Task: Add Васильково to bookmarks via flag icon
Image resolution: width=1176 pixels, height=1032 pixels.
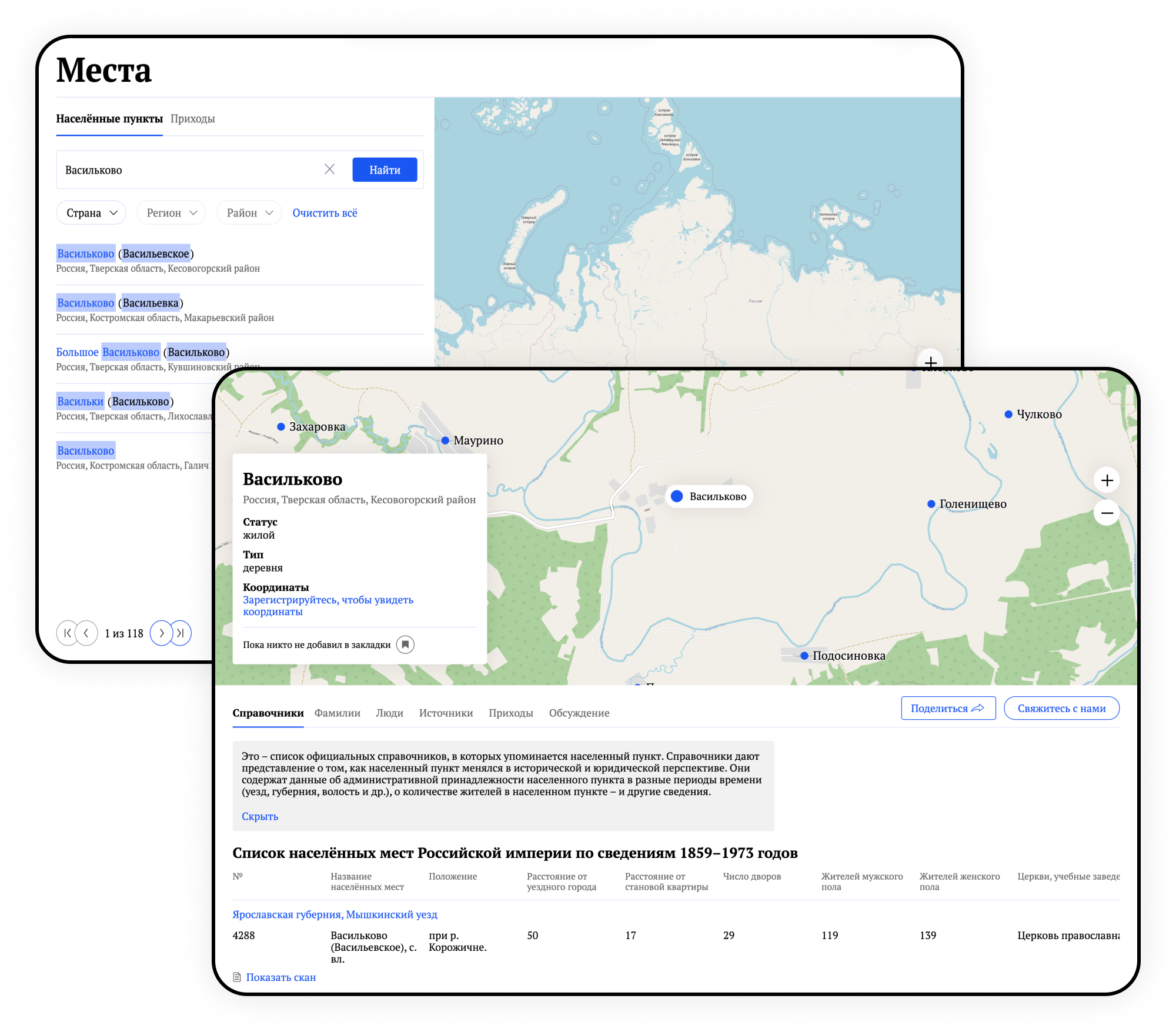Action: click(x=406, y=644)
